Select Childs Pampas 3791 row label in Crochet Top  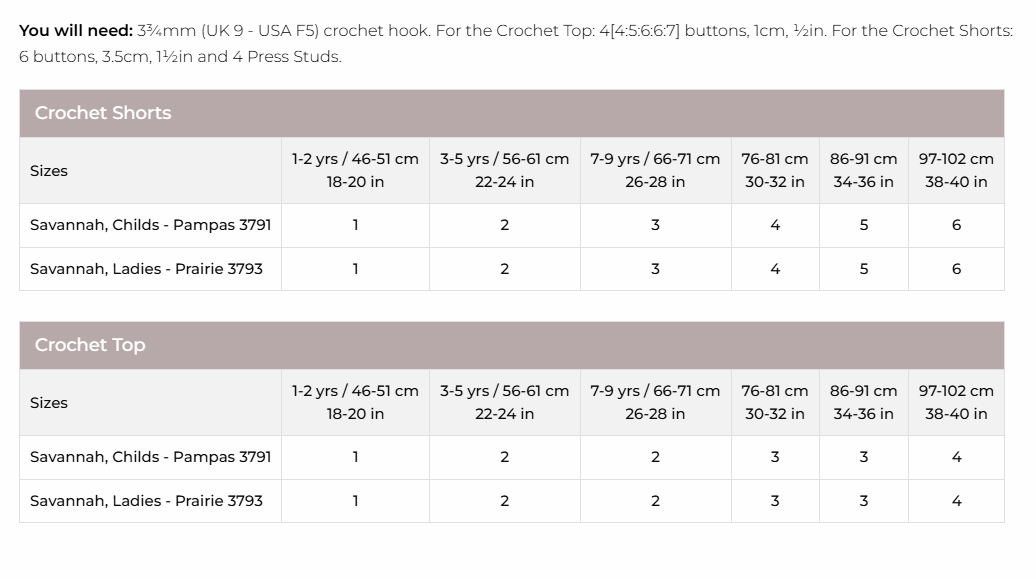[x=150, y=457]
